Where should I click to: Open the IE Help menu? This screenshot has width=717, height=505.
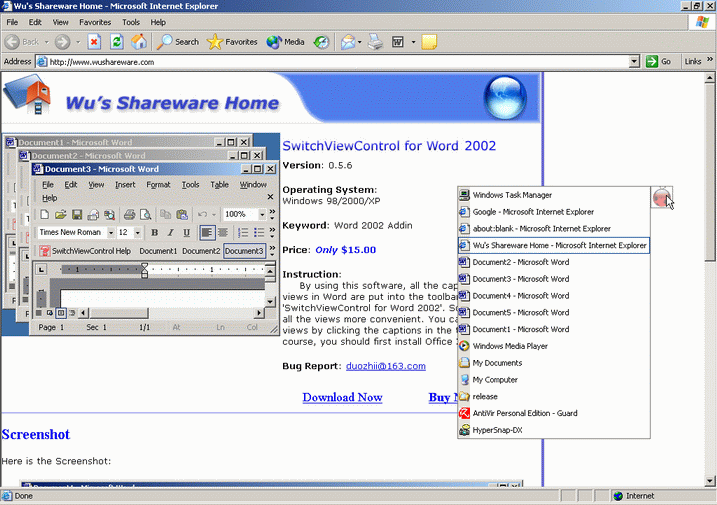[158, 22]
